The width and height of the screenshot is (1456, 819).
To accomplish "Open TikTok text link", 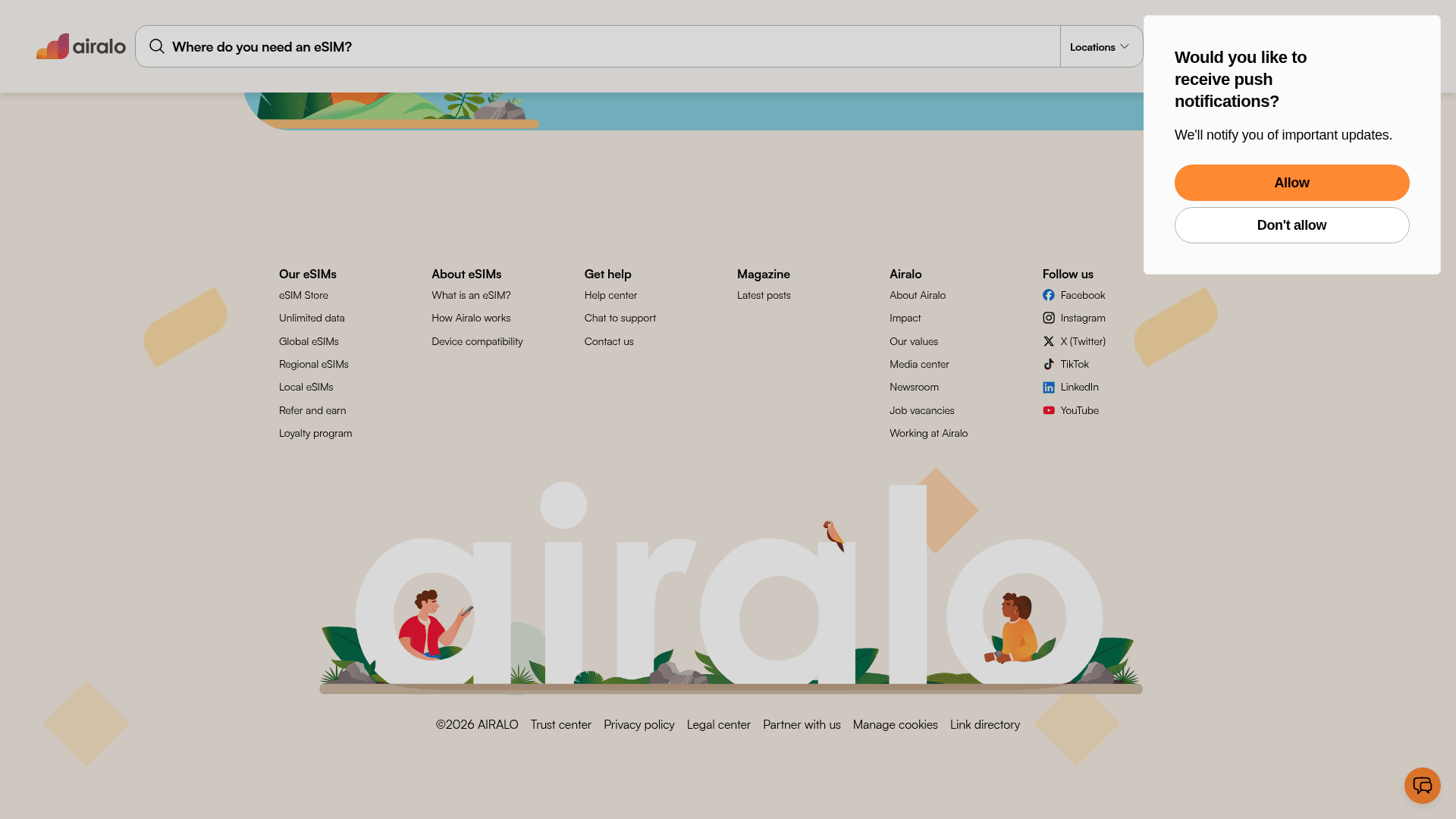I will (x=1075, y=364).
